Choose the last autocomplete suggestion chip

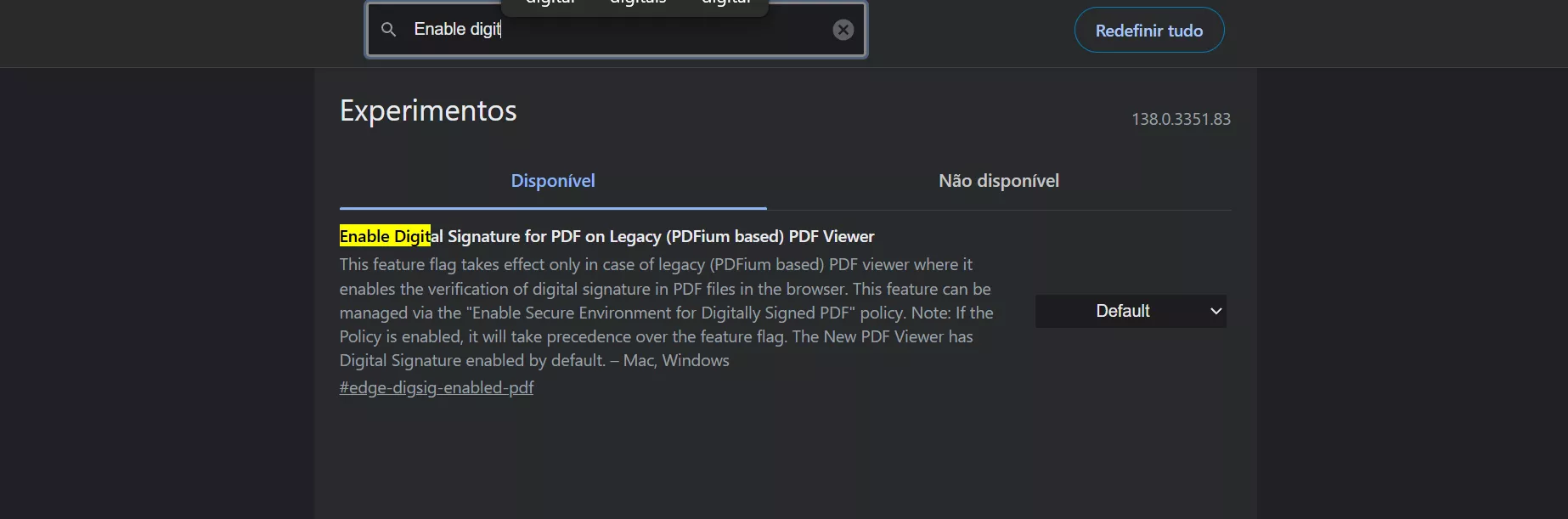click(726, 3)
